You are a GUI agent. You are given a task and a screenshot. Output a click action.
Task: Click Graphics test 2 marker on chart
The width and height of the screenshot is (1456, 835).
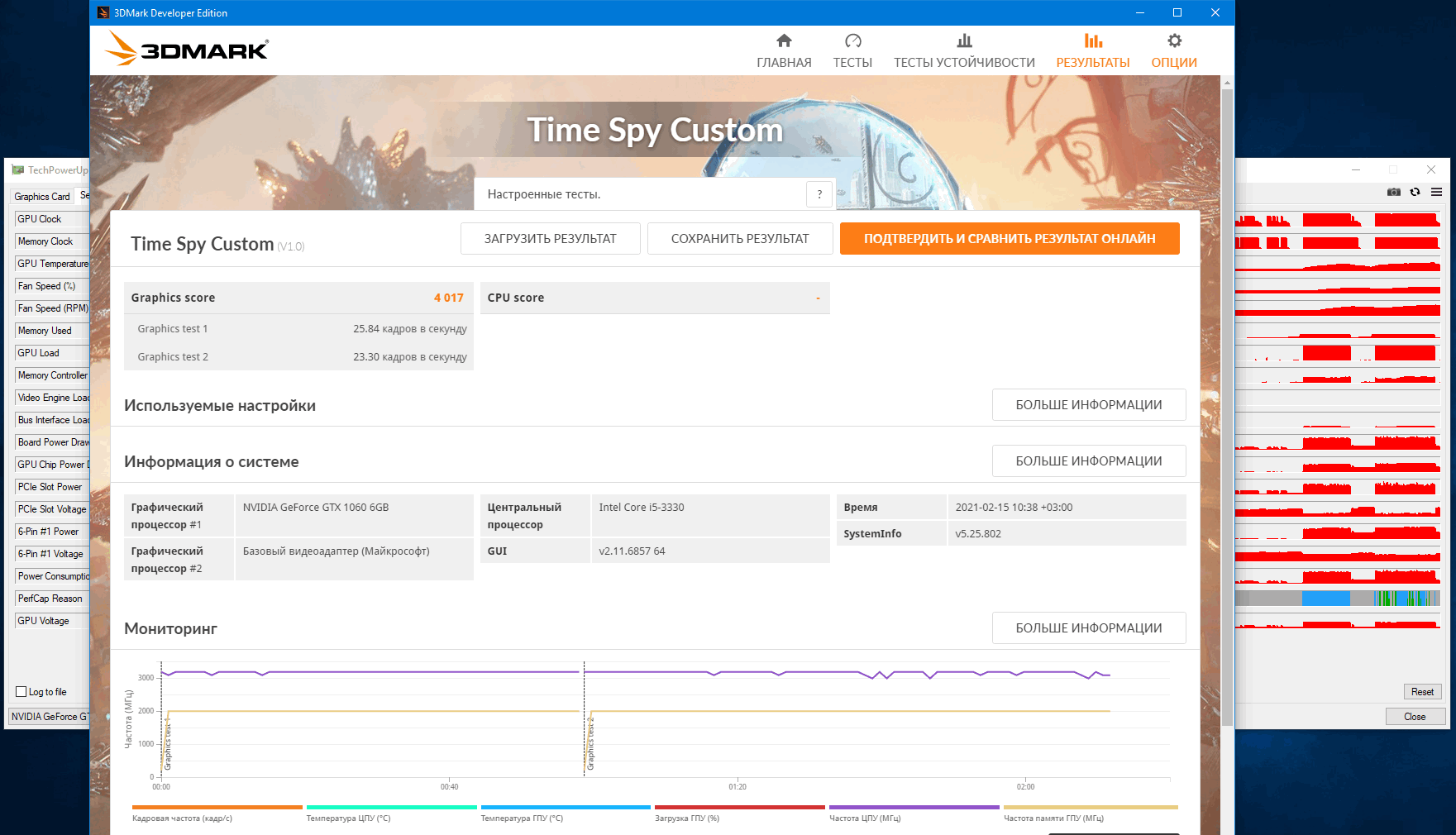coord(590,743)
